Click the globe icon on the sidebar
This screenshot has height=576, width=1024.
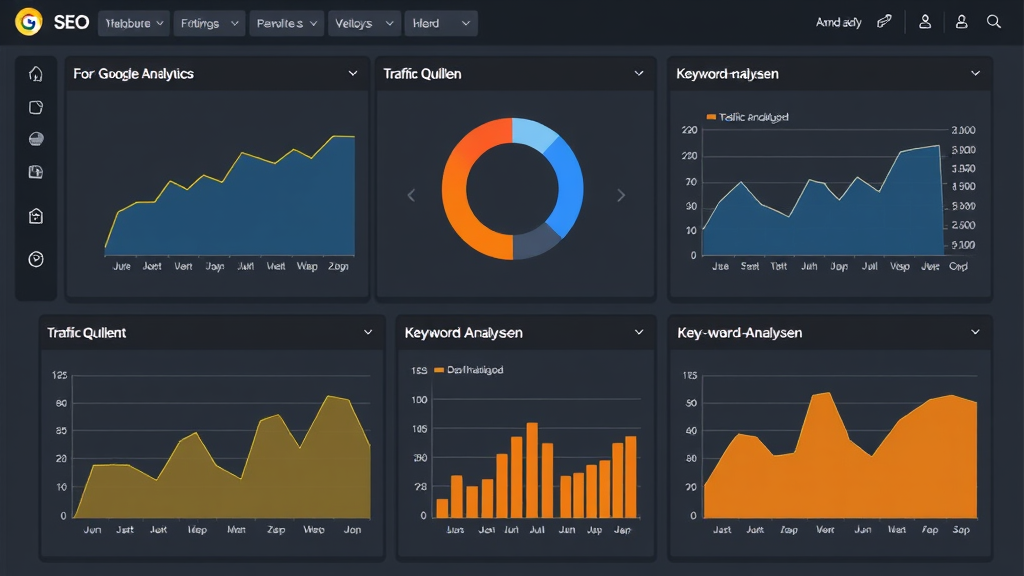pyautogui.click(x=35, y=141)
